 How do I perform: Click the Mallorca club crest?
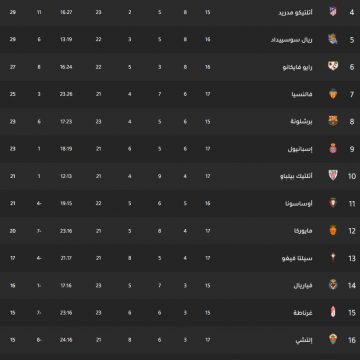333,231
